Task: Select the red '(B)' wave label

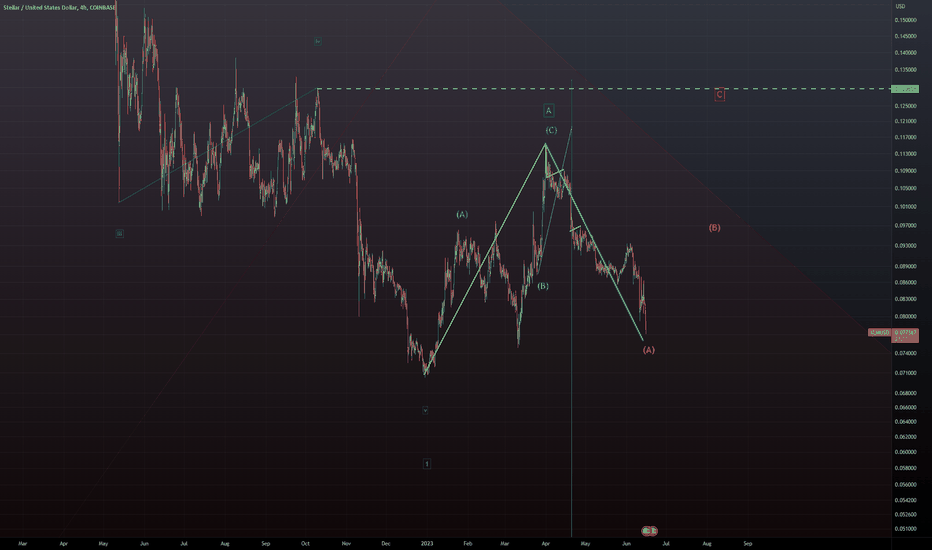Action: tap(714, 228)
